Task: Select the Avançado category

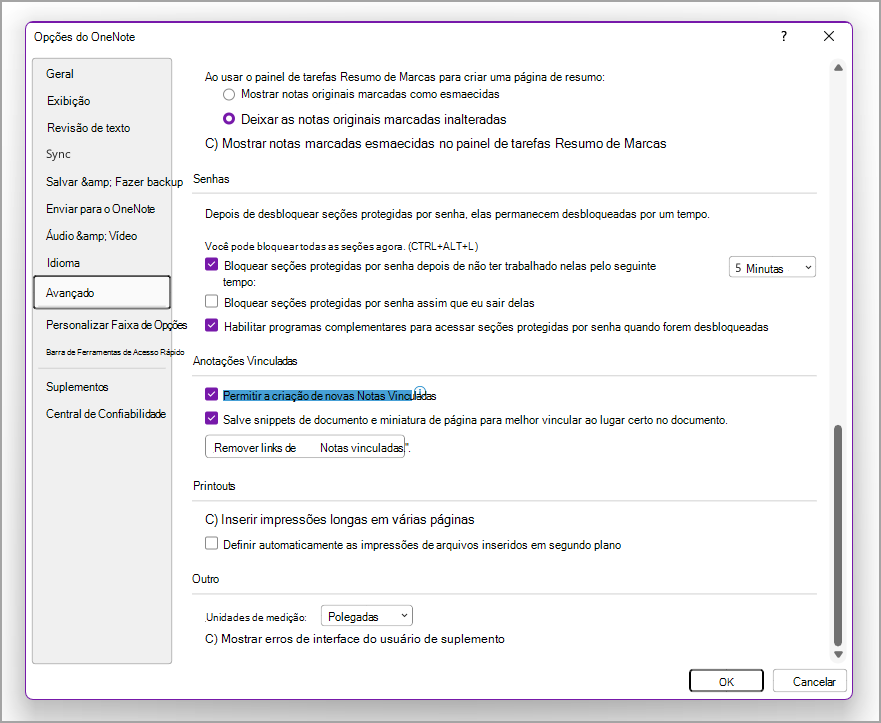Action: [x=102, y=292]
